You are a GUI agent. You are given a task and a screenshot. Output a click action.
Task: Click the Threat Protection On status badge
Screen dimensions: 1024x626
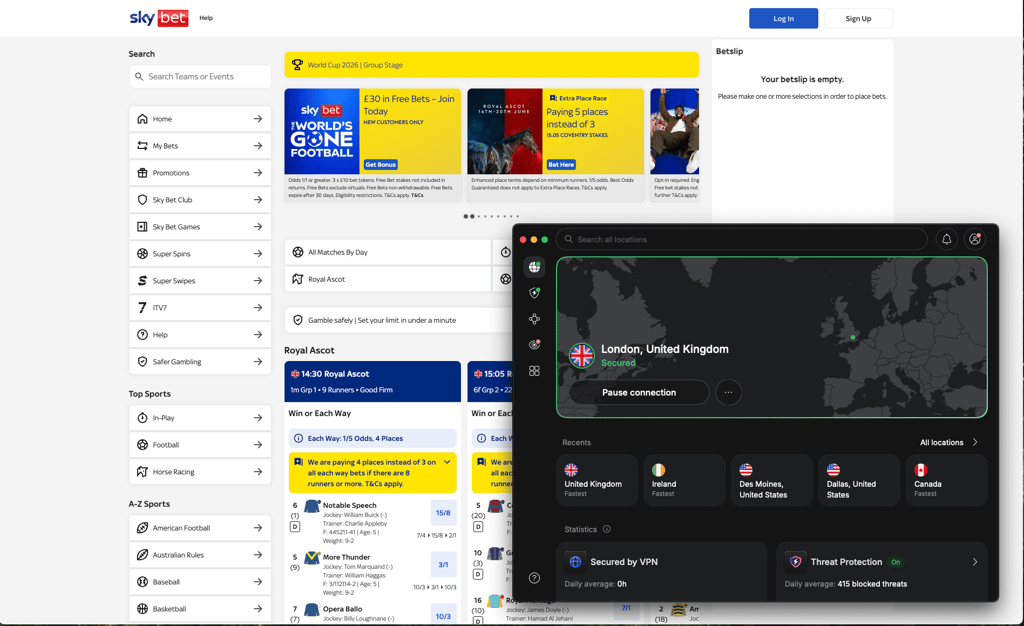896,562
